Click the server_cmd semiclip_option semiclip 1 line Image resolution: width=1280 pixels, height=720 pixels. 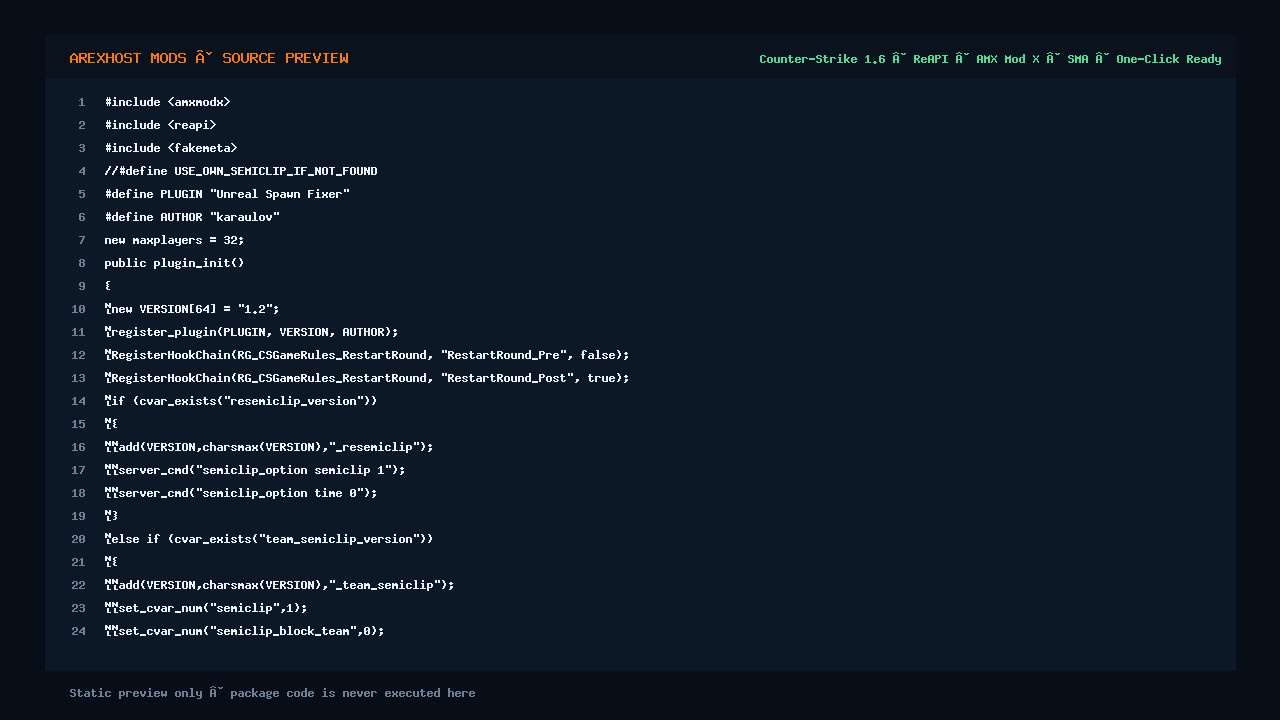tap(255, 470)
